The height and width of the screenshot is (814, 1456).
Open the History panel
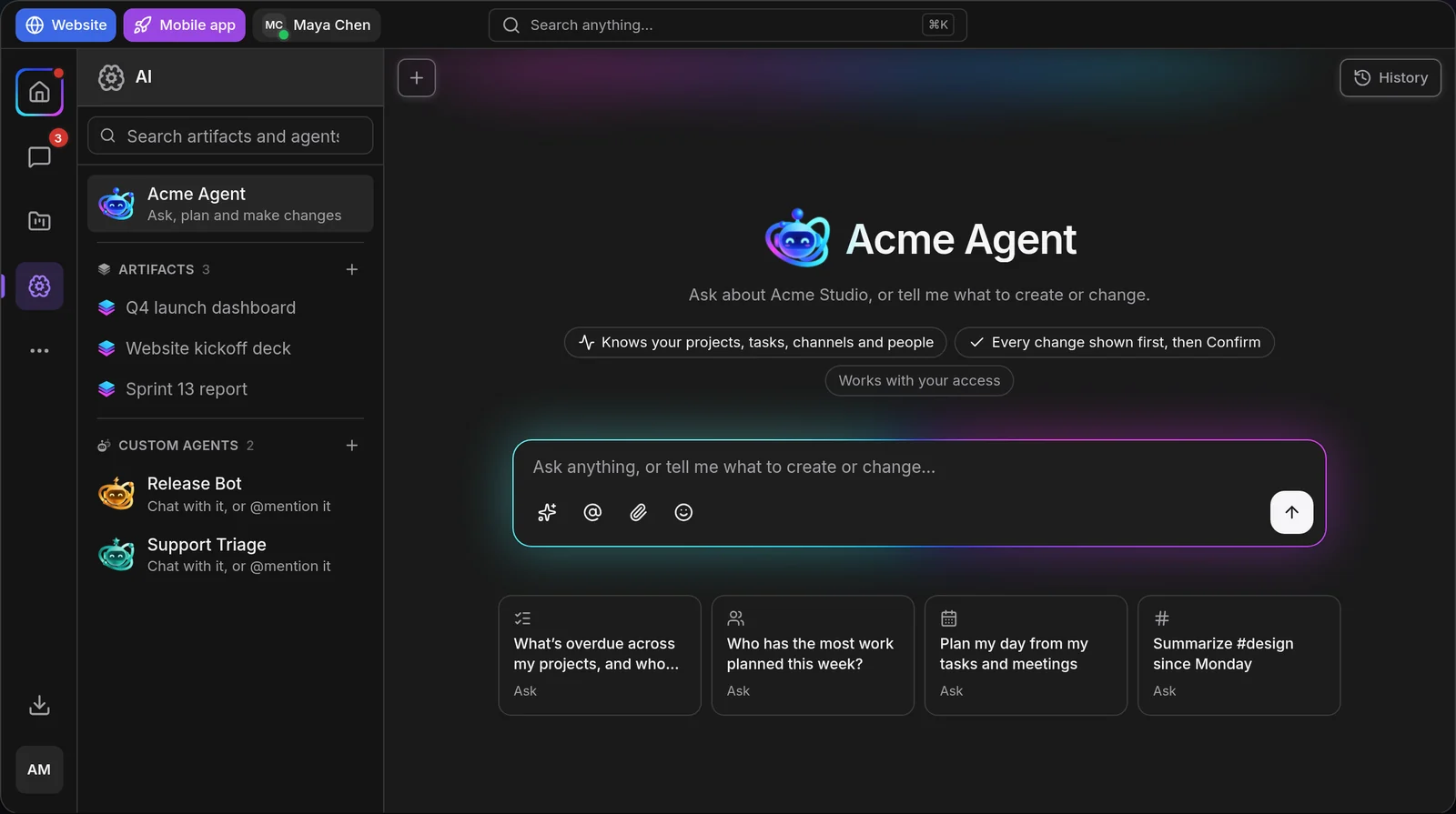click(1390, 78)
